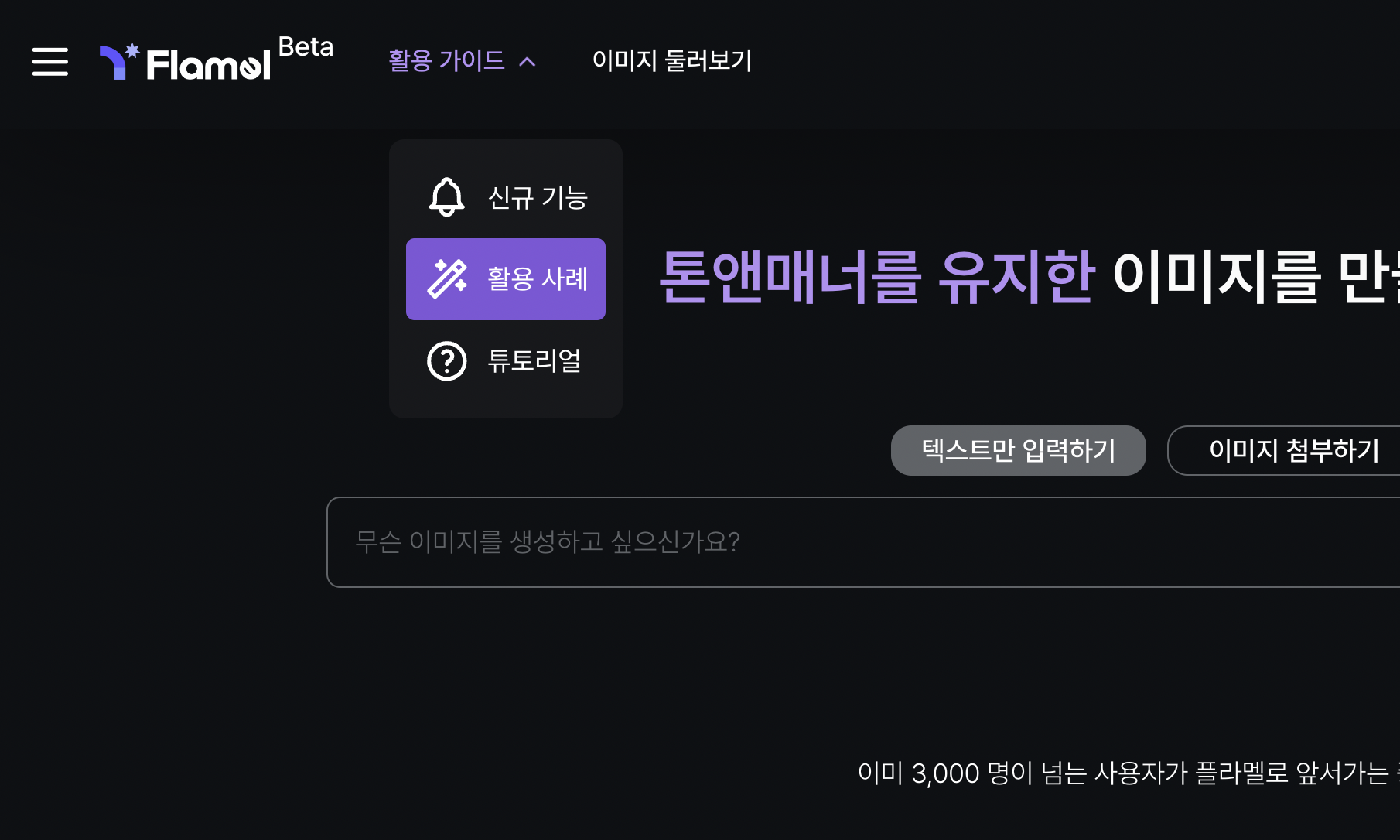Image resolution: width=1400 pixels, height=840 pixels.
Task: Switch to 이미지 첨부하기 mode
Action: 1293,450
